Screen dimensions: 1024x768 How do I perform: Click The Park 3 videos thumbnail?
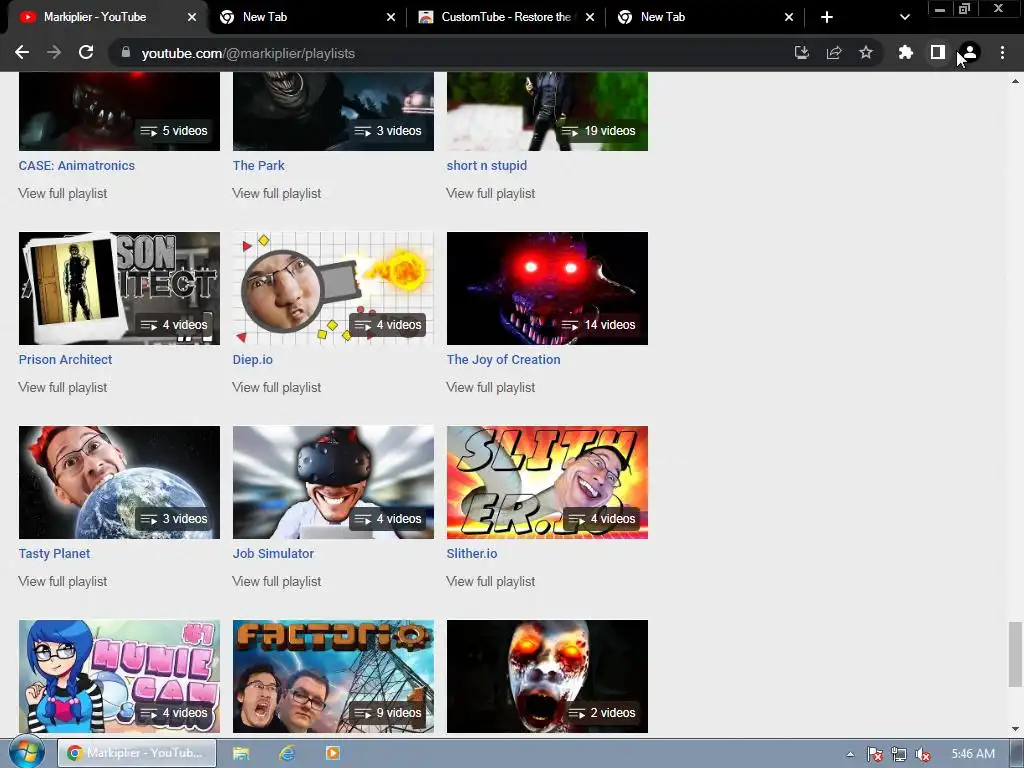333,111
